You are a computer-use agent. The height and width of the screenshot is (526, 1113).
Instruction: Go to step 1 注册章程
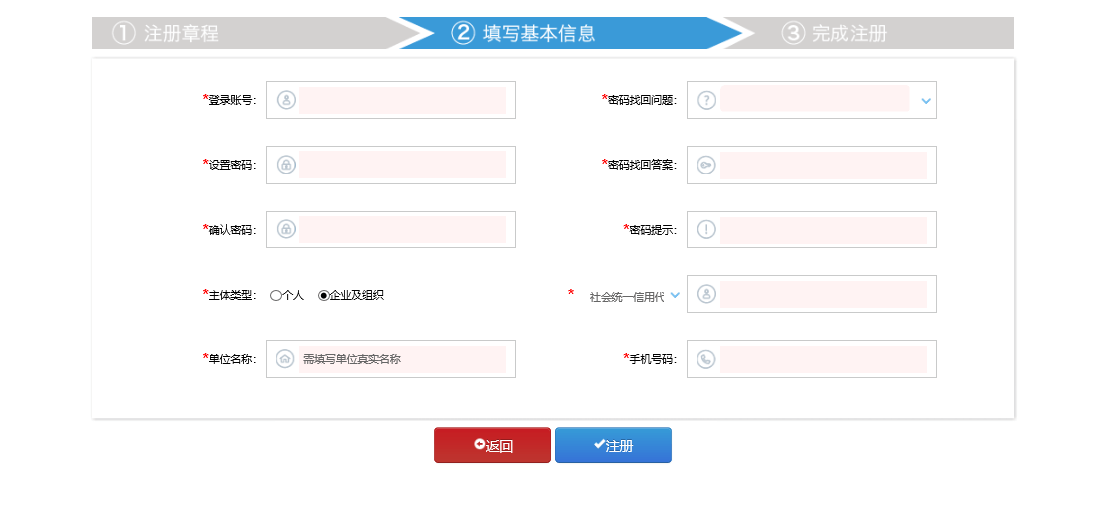pos(180,33)
